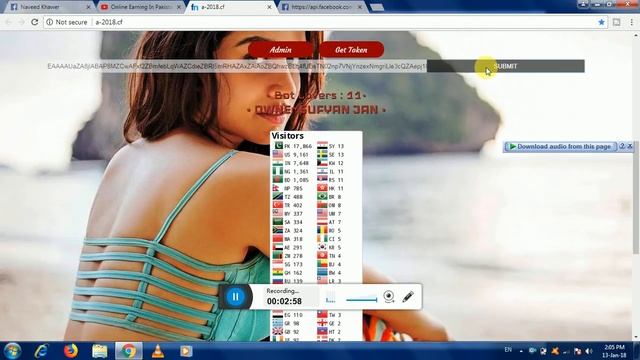This screenshot has height=360, width=640.
Task: Click the PK 17,866 visitor row
Action: [293, 146]
